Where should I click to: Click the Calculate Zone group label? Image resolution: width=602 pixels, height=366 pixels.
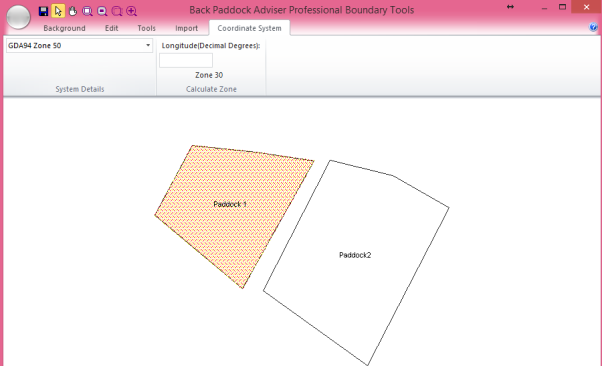(x=211, y=89)
